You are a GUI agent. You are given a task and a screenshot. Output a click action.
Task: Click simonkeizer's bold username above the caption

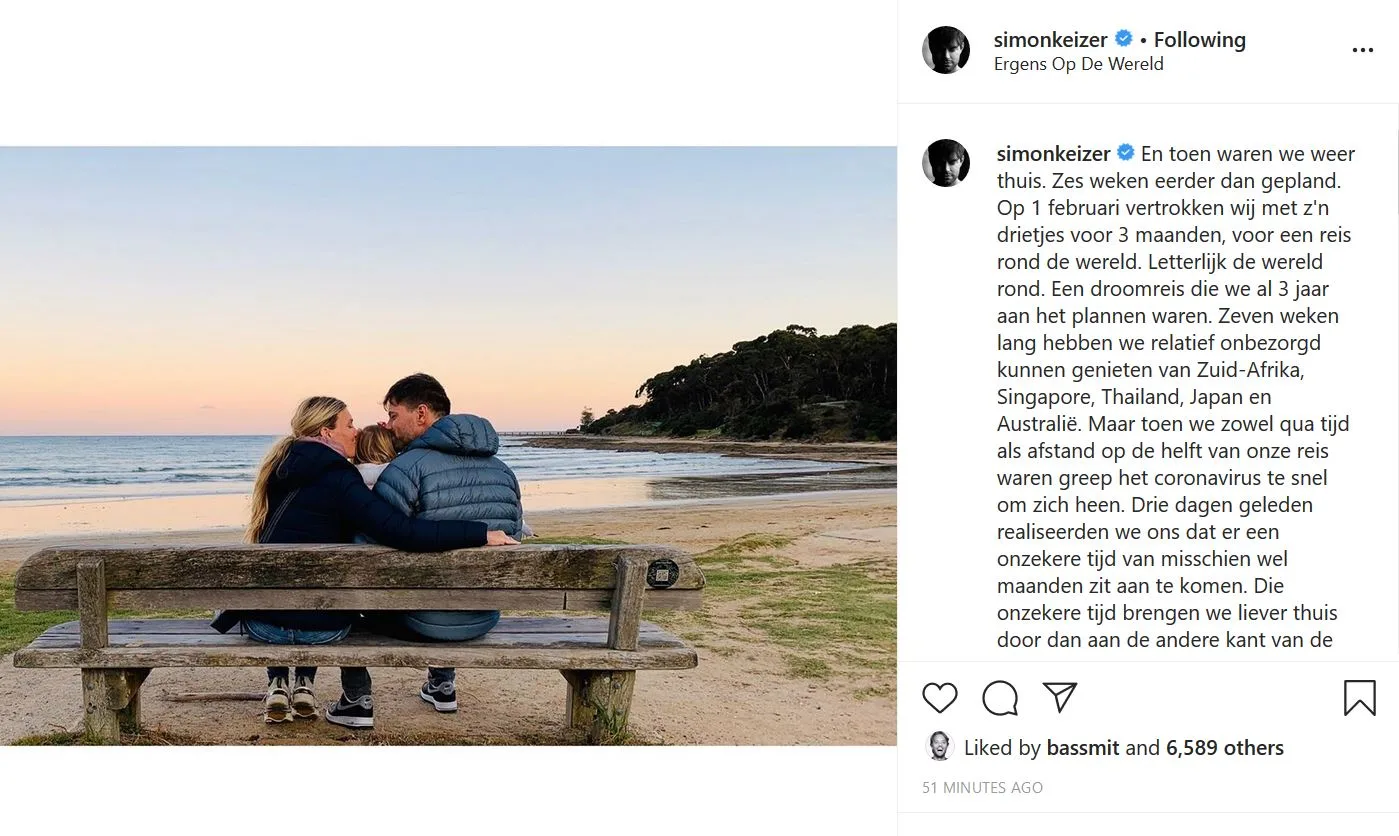[x=1051, y=153]
